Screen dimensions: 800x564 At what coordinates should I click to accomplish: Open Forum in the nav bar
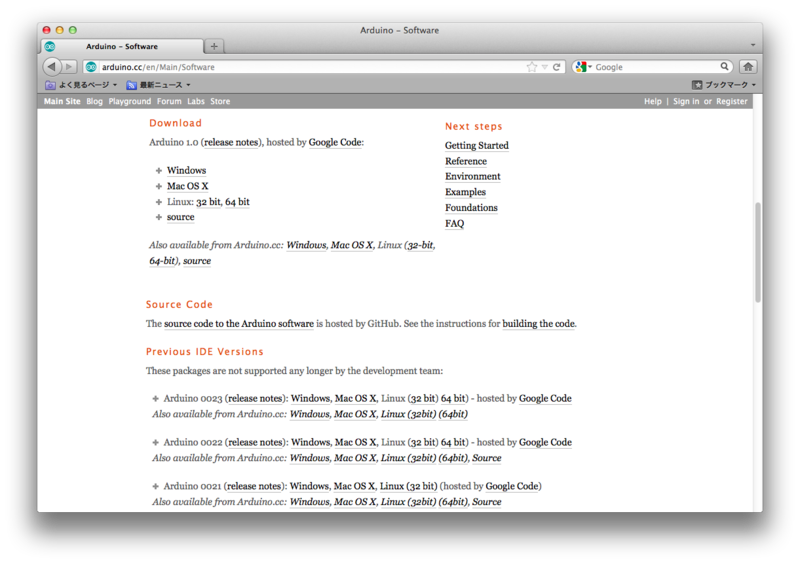(x=169, y=101)
